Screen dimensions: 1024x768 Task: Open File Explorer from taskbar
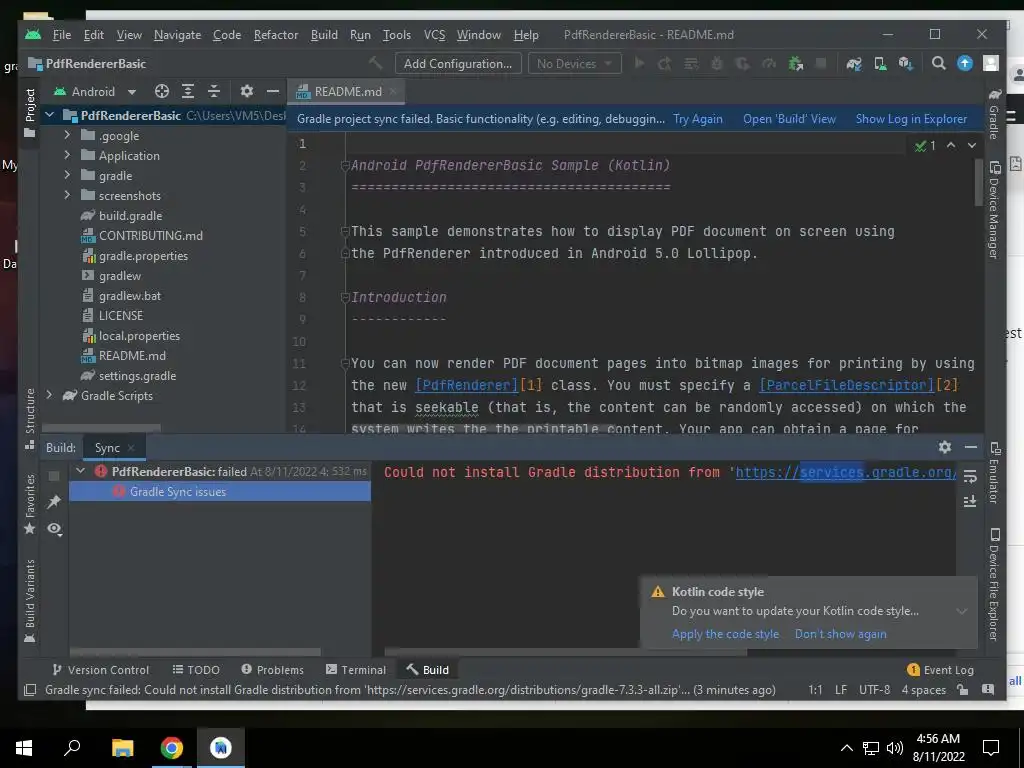[122, 748]
